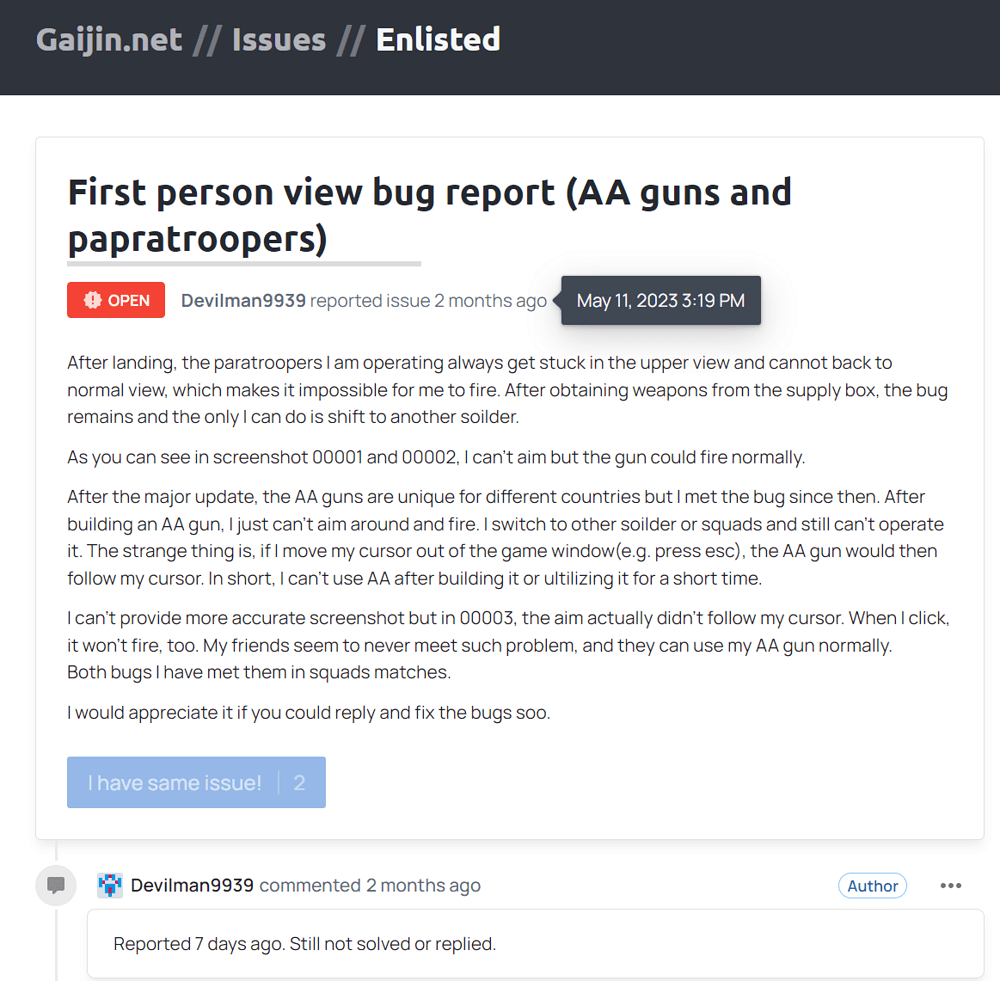Open the Enlisted breadcrumb

[x=438, y=40]
